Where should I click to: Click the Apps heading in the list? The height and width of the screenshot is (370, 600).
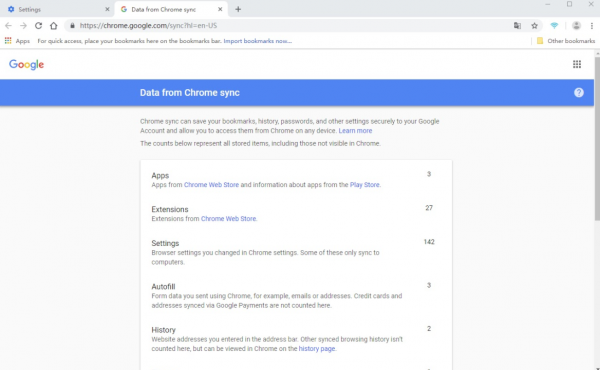point(160,176)
